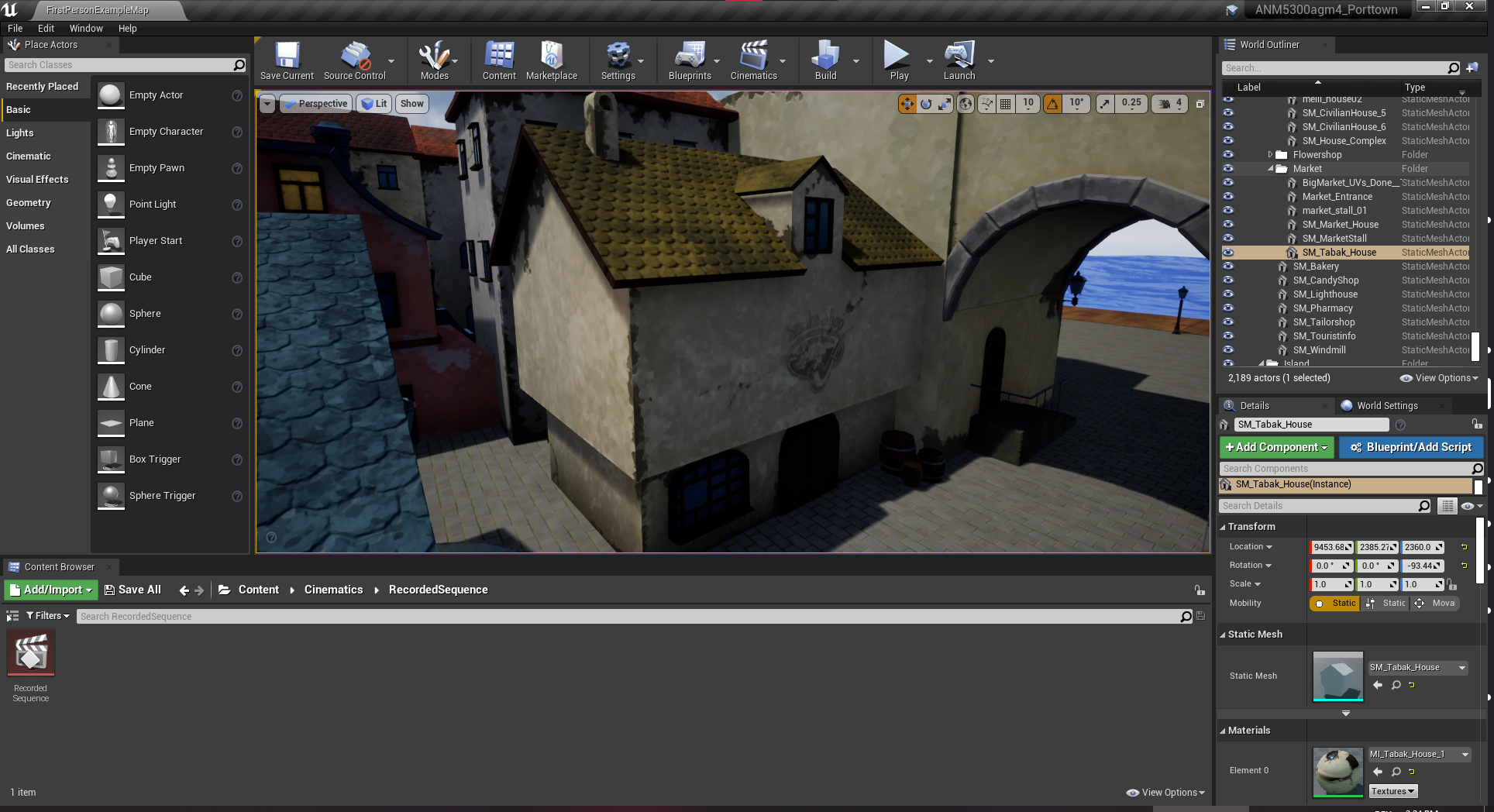Click the Add/Import button
Image resolution: width=1494 pixels, height=812 pixels.
[51, 590]
